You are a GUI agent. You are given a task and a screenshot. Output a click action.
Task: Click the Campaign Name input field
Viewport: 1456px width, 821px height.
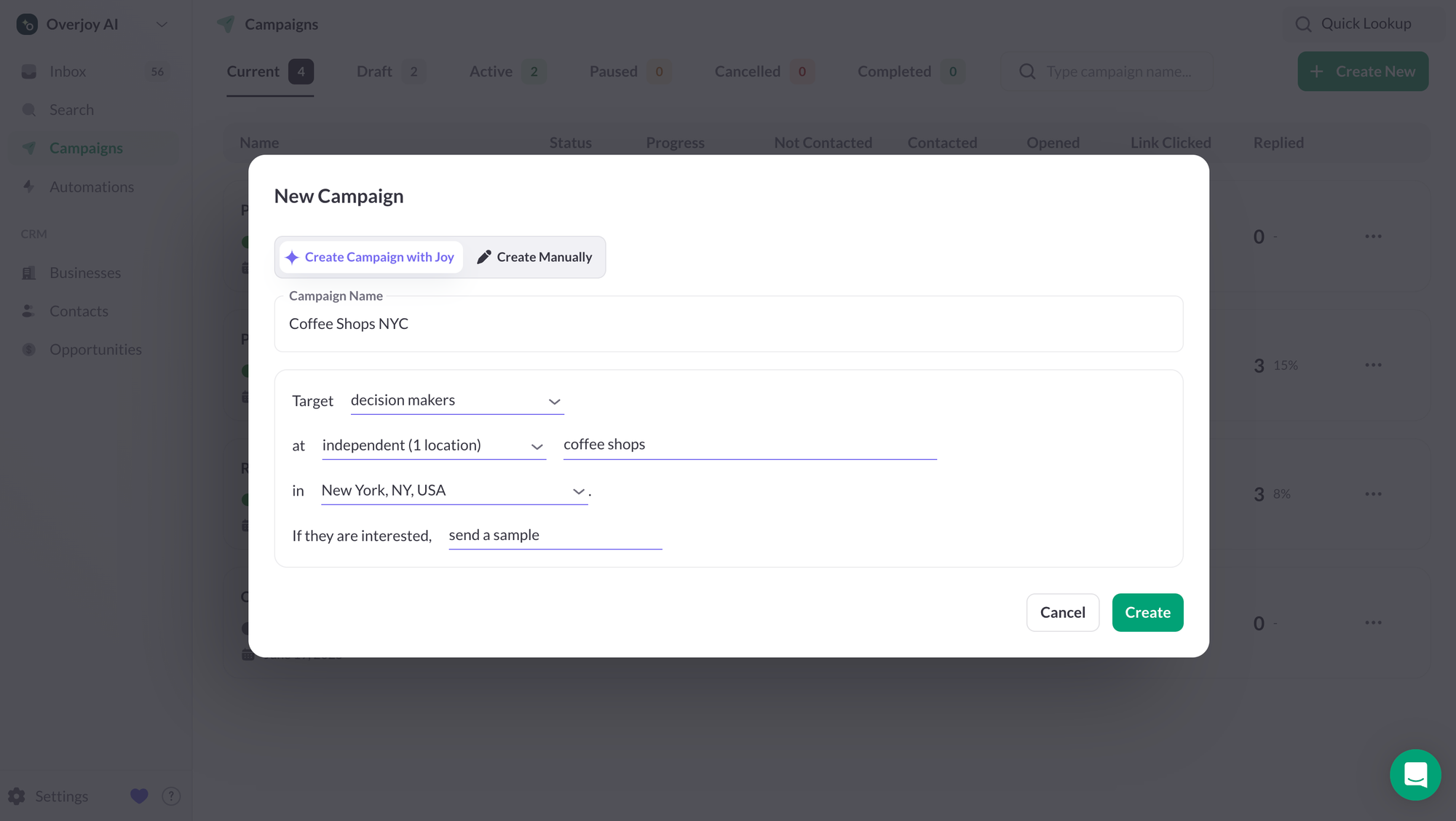728,324
